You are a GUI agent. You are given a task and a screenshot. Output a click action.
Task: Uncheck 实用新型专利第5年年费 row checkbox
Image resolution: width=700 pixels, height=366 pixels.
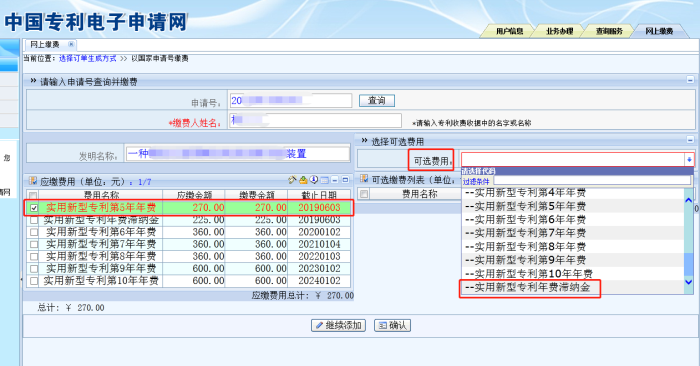pyautogui.click(x=34, y=208)
